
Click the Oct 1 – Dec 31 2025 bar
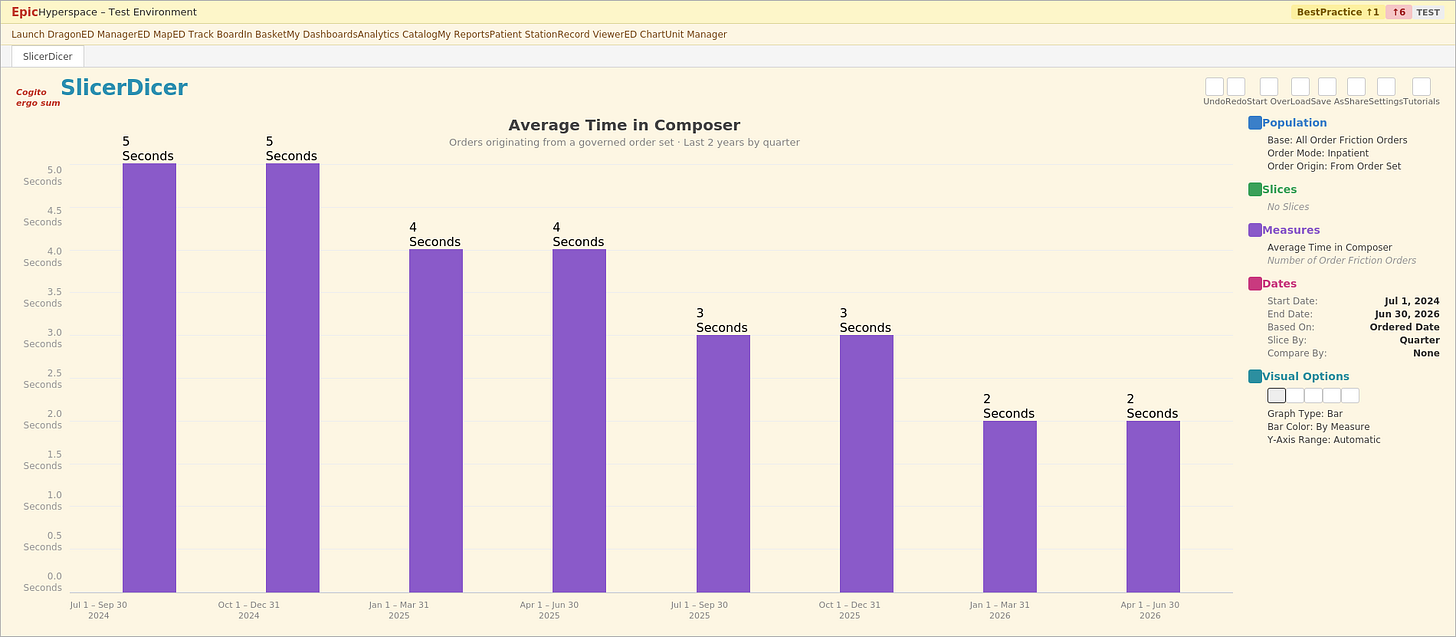pos(866,464)
